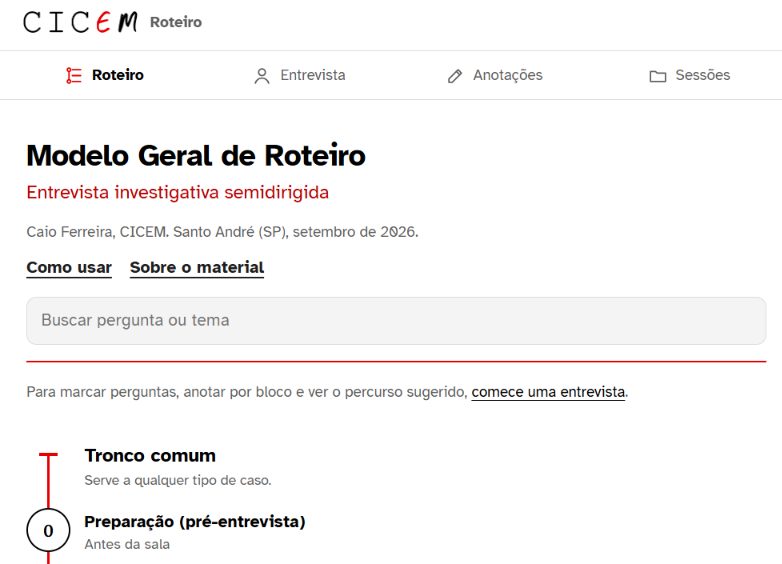
Task: Click the Roteiro label beside logo
Action: coord(176,22)
